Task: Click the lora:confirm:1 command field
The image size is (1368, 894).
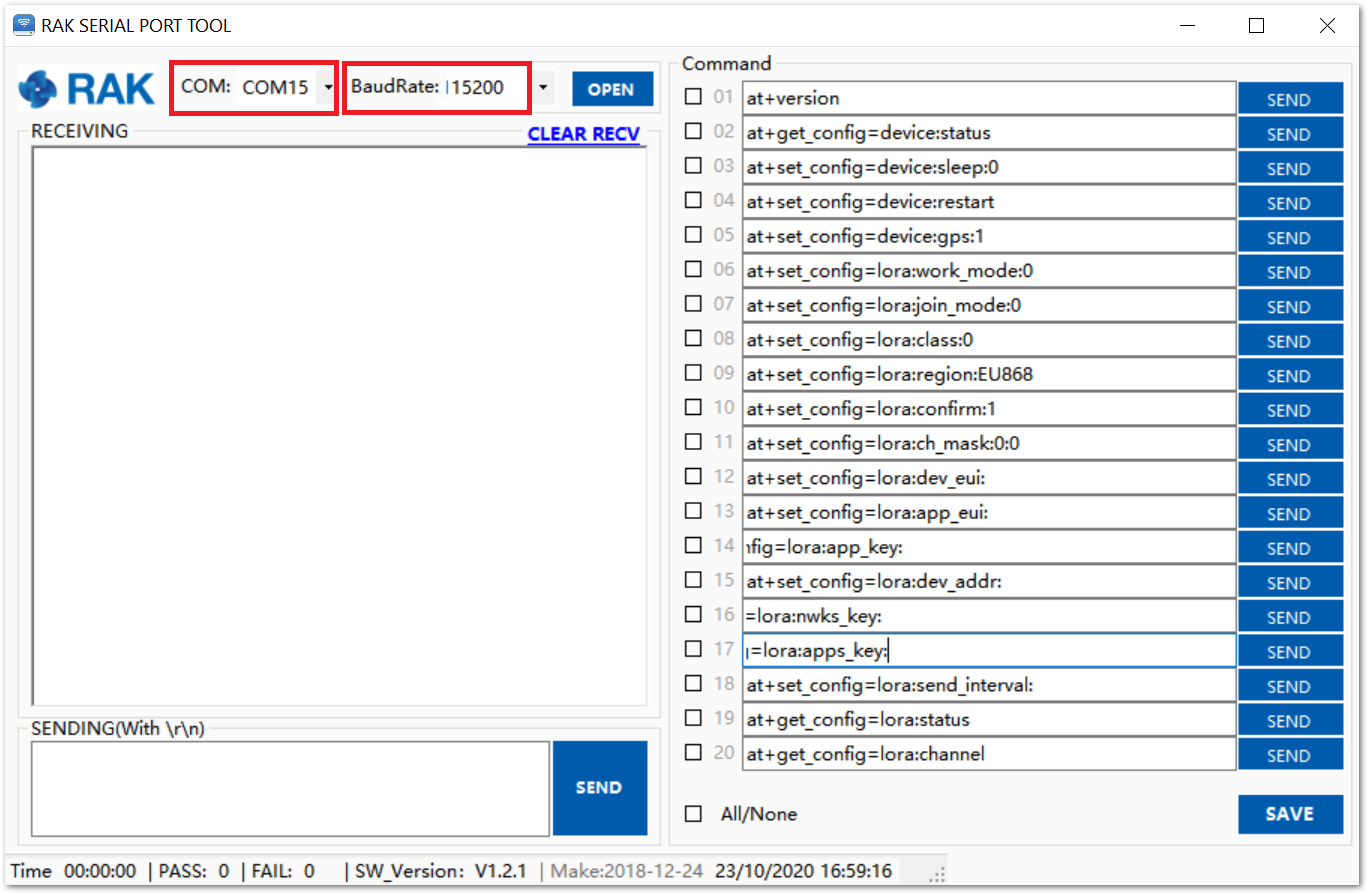Action: point(989,409)
